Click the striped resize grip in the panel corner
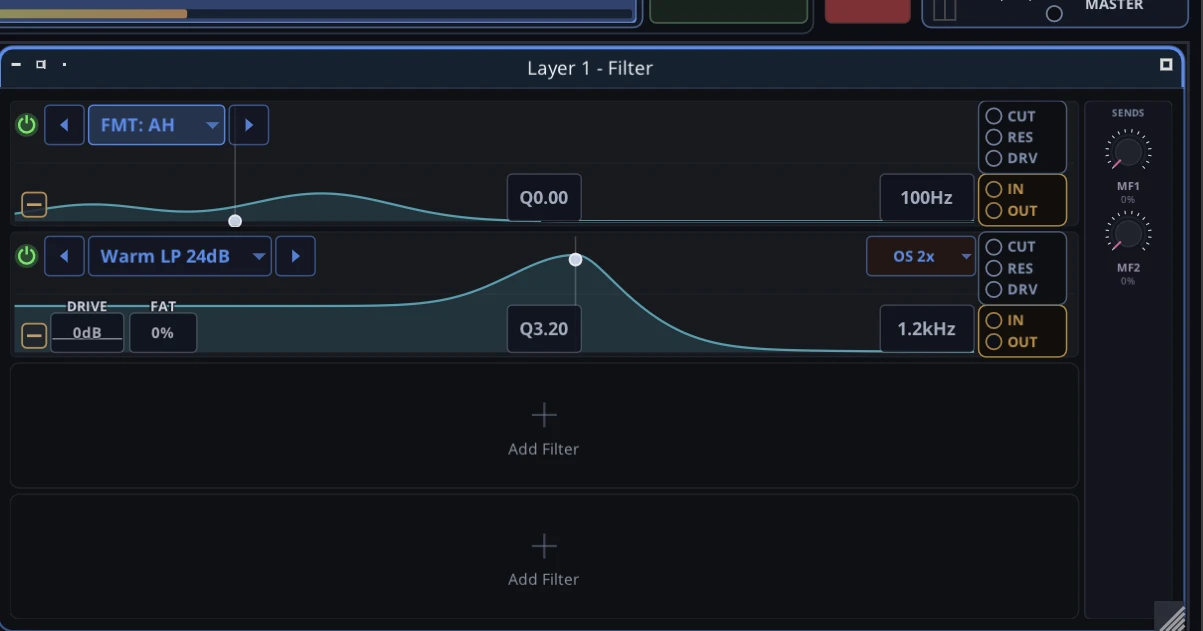1203x631 pixels. (x=1171, y=616)
